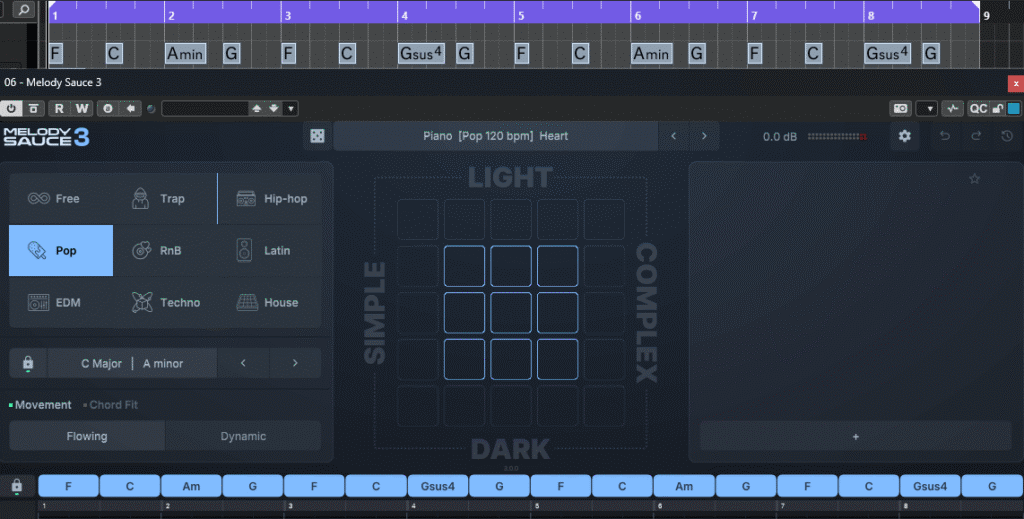Open the C Major / A minor key selector
Viewport: 1024px width, 519px height.
[132, 364]
